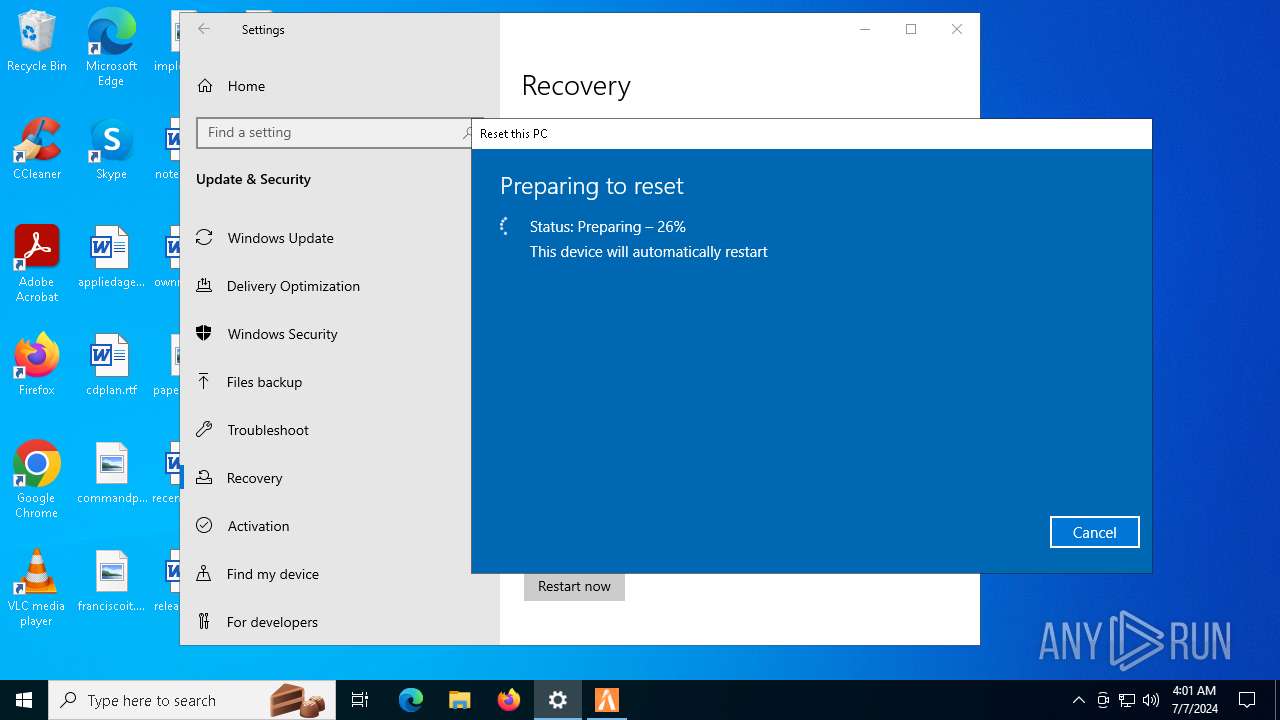Click the Restart now button
Screen dimensions: 1280x720
[x=574, y=586]
